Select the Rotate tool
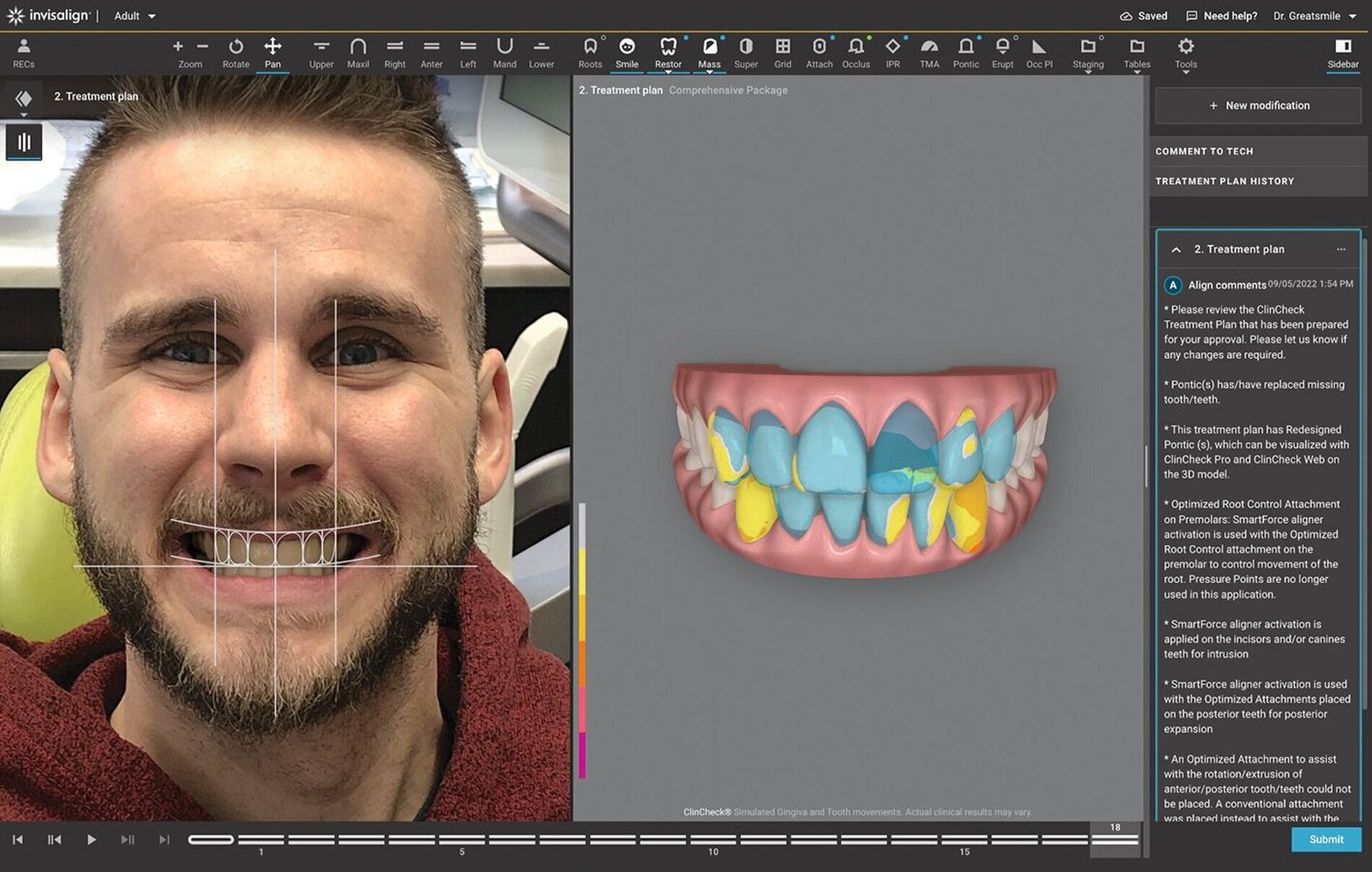Screen dimensions: 1372x872 click(235, 51)
